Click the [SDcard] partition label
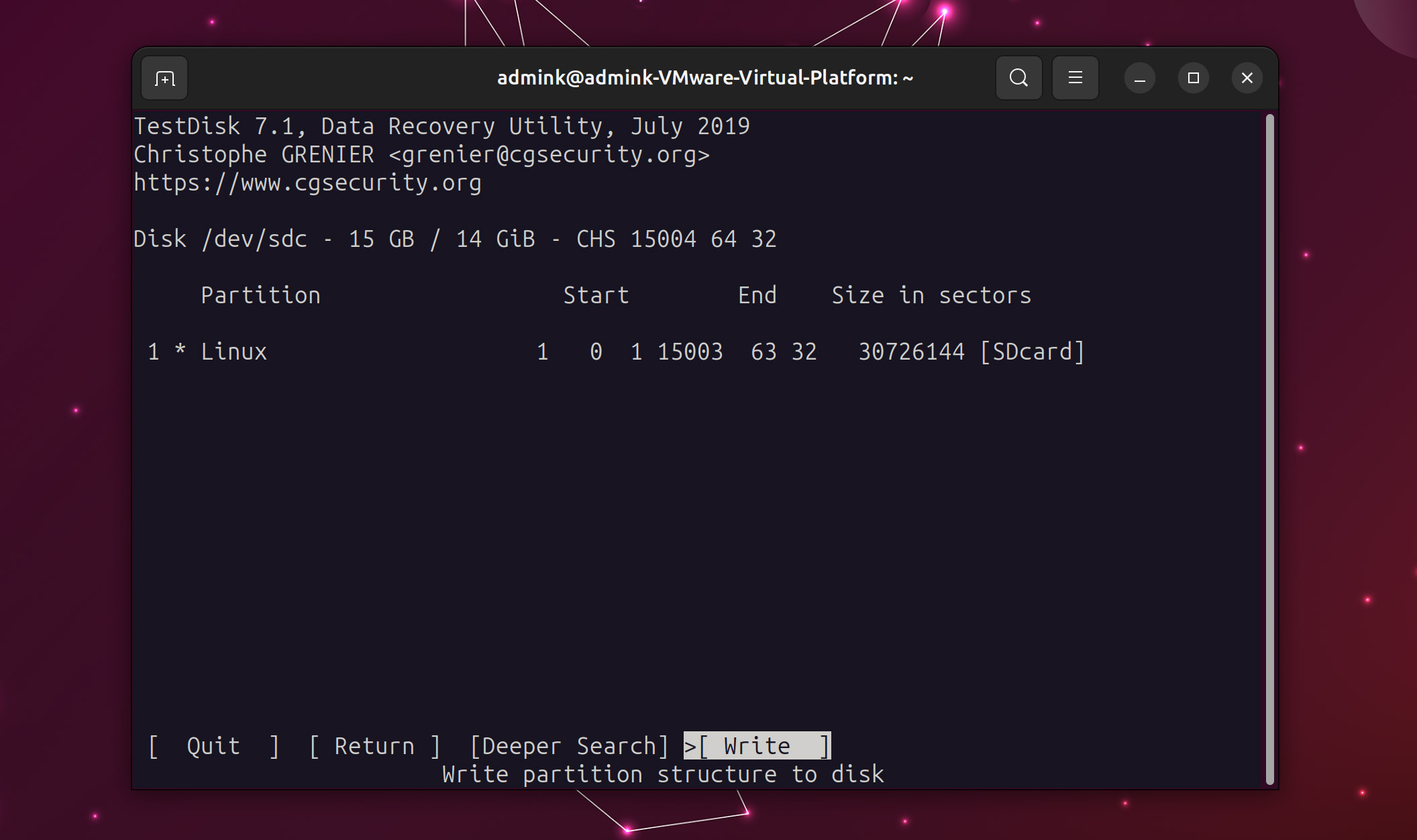 1032,352
